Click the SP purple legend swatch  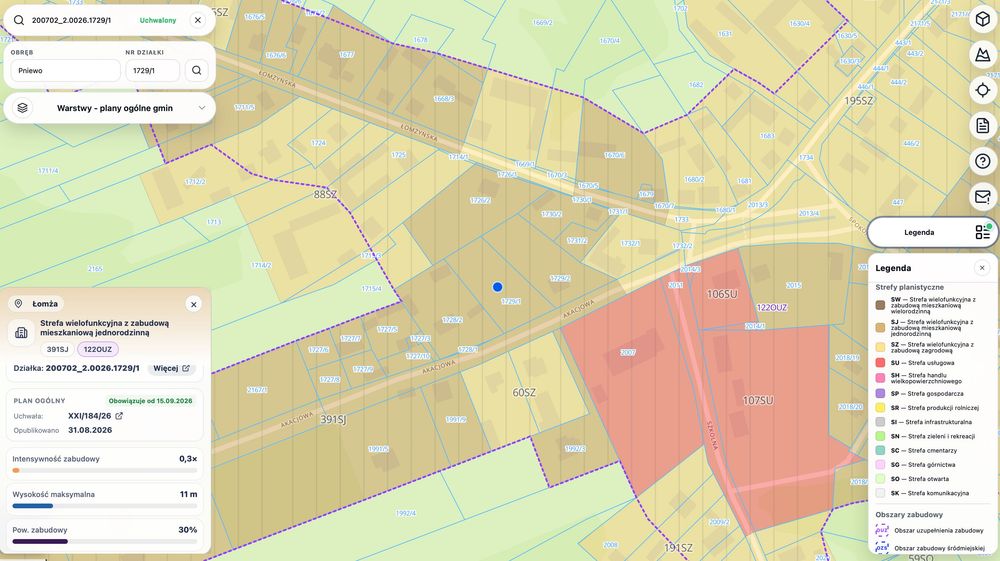click(880, 393)
